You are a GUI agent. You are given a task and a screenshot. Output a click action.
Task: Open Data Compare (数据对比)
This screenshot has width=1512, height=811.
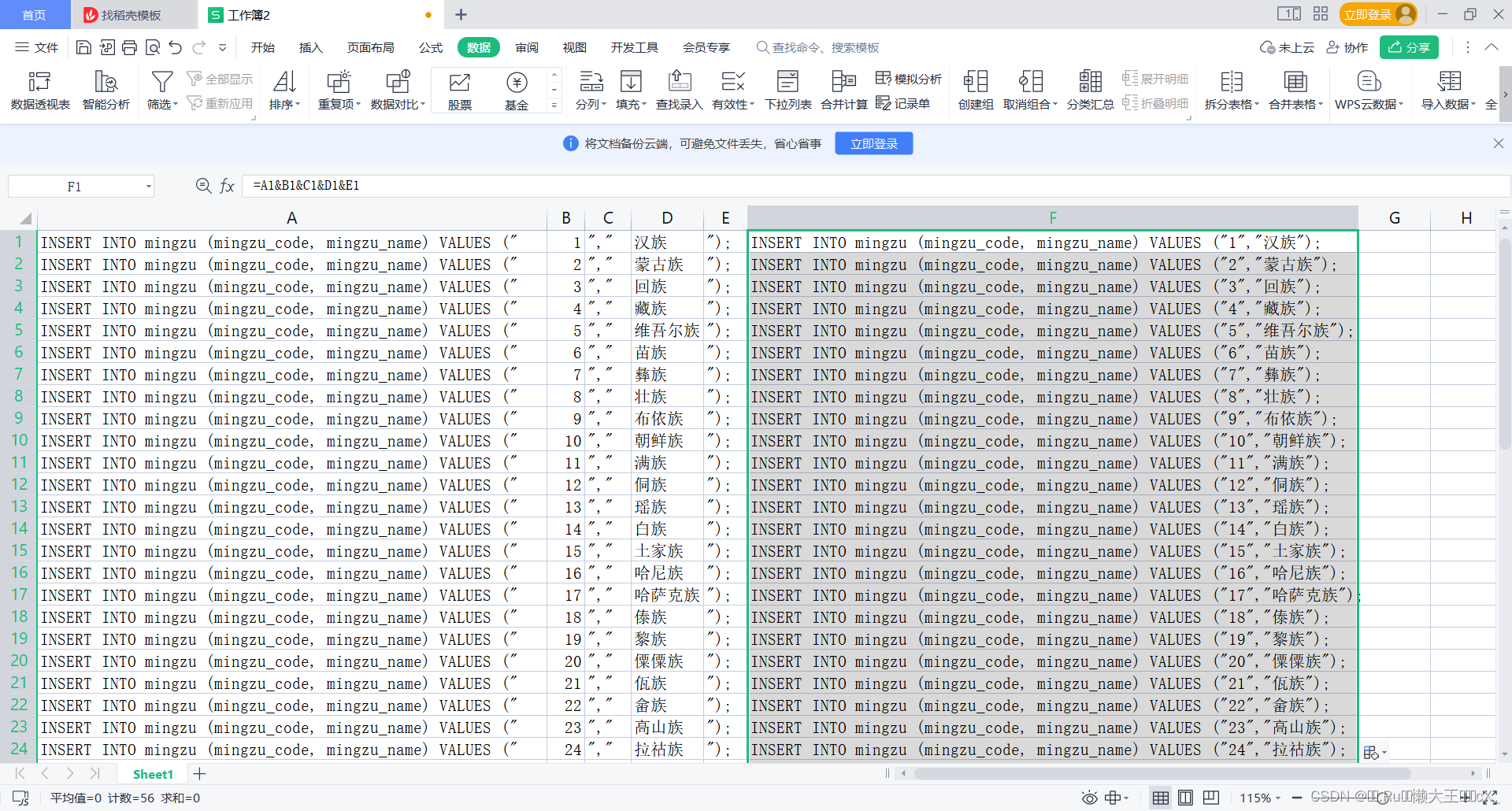(398, 90)
